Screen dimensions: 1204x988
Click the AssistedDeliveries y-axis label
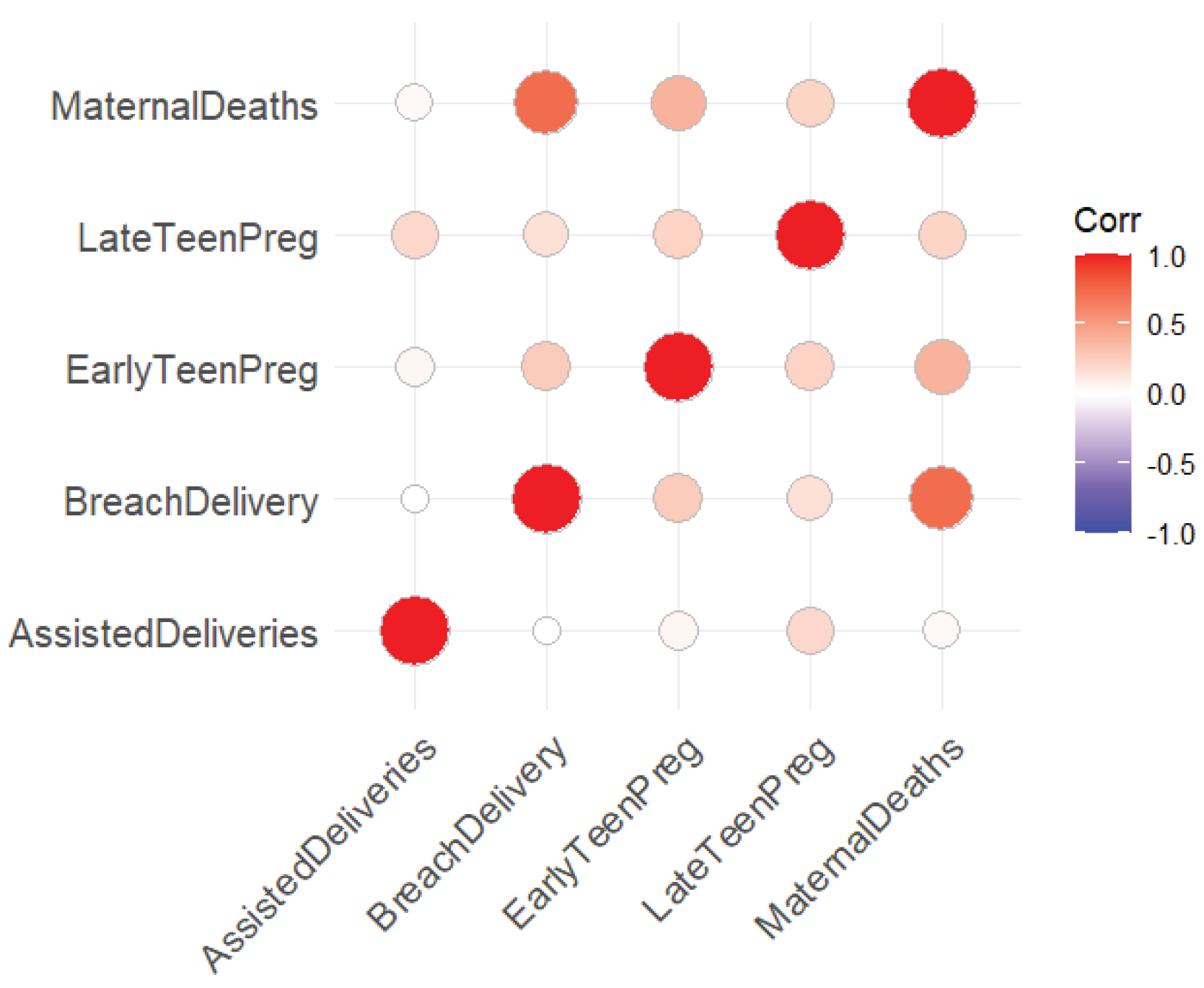tap(163, 634)
